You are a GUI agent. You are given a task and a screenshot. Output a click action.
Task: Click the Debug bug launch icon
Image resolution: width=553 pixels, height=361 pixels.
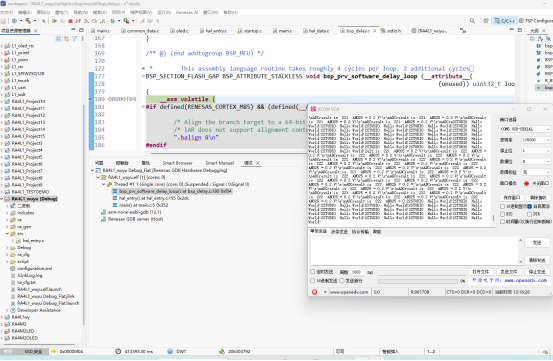coord(113,21)
